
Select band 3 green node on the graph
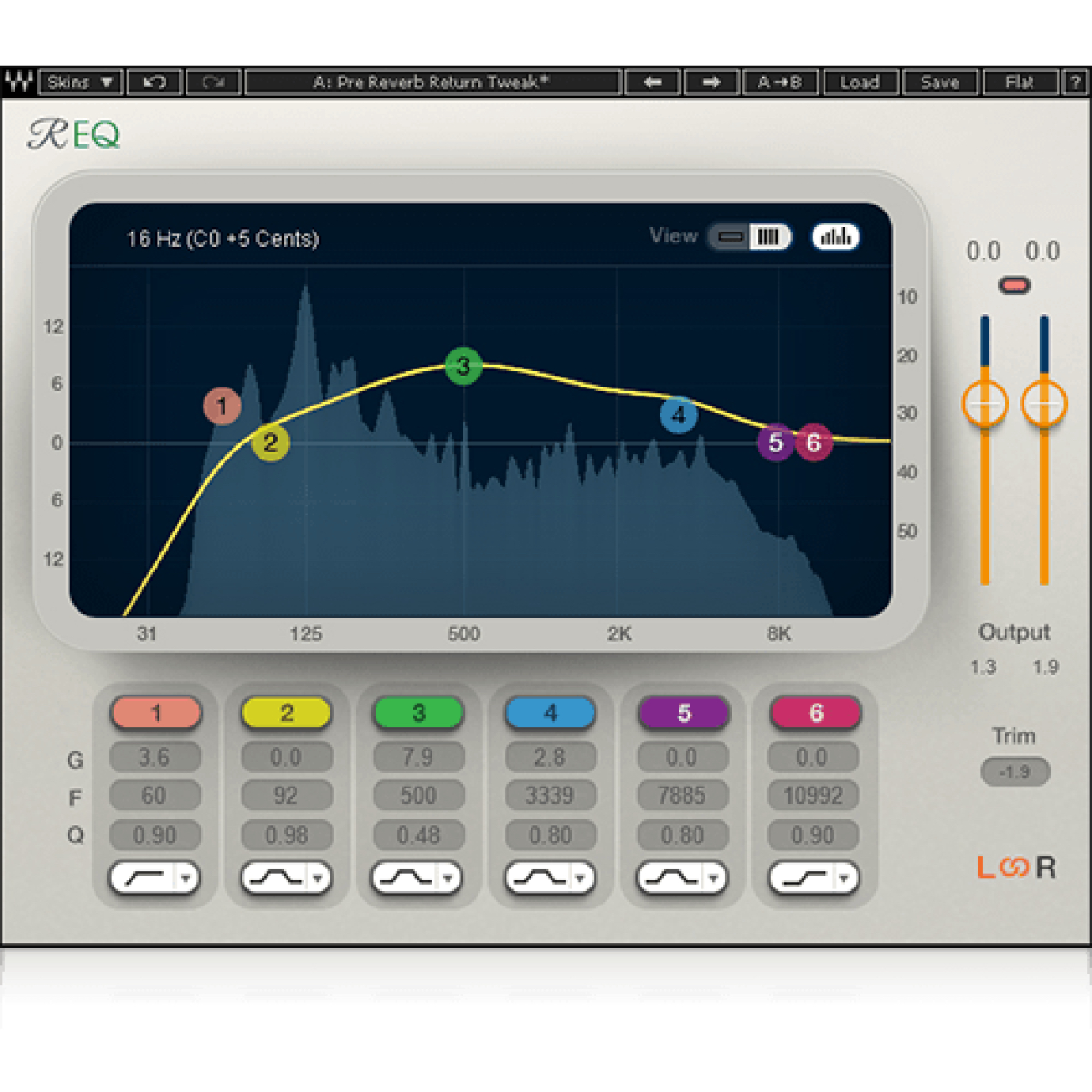click(464, 366)
